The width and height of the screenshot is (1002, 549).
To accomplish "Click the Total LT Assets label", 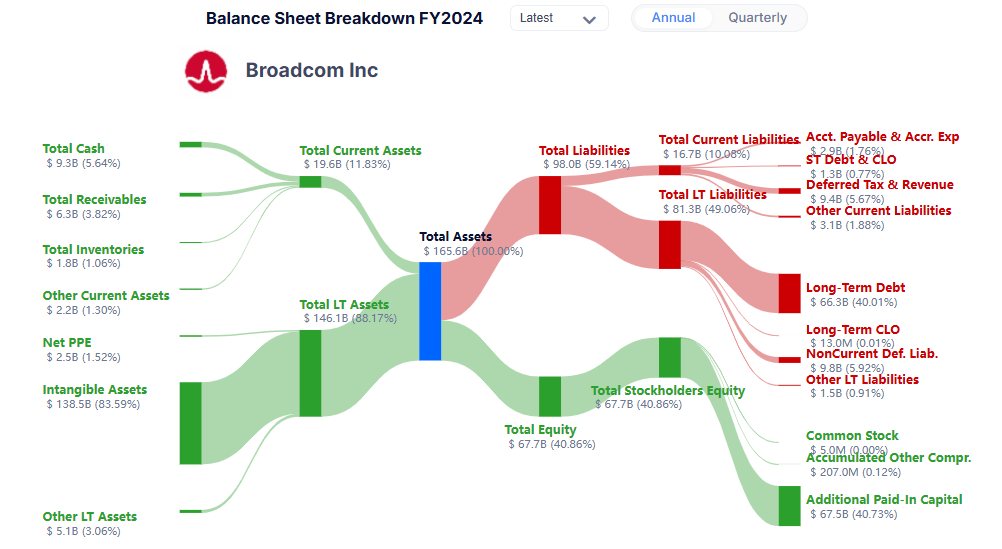I will (x=344, y=304).
